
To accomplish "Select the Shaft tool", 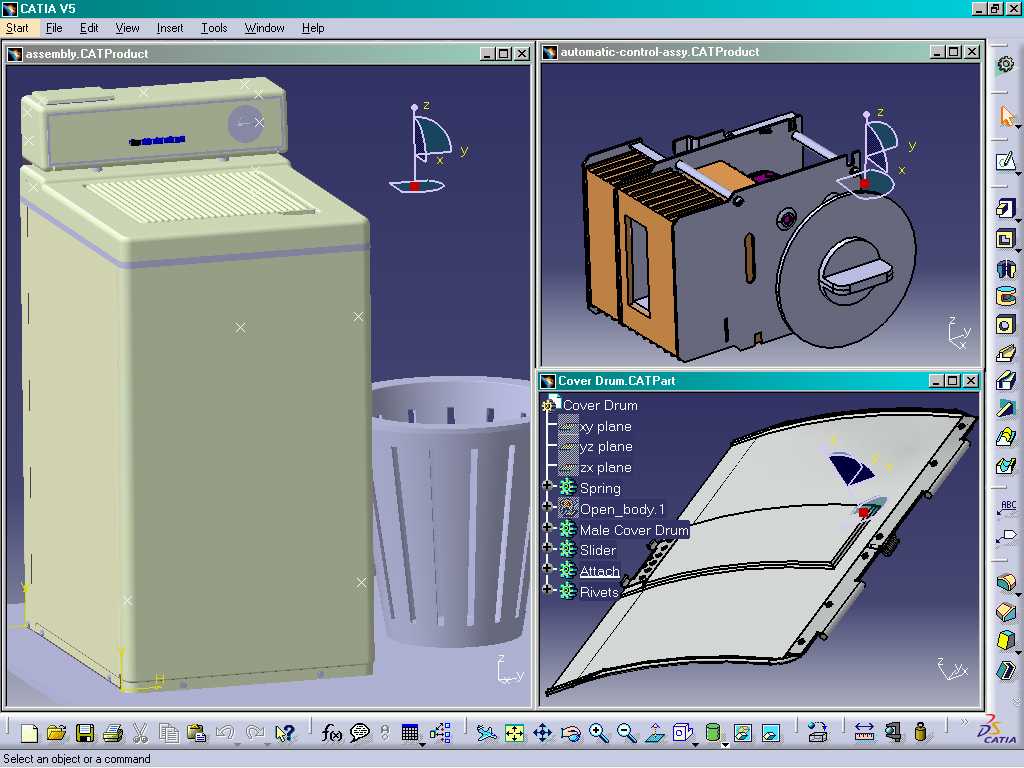I will pos(1006,268).
